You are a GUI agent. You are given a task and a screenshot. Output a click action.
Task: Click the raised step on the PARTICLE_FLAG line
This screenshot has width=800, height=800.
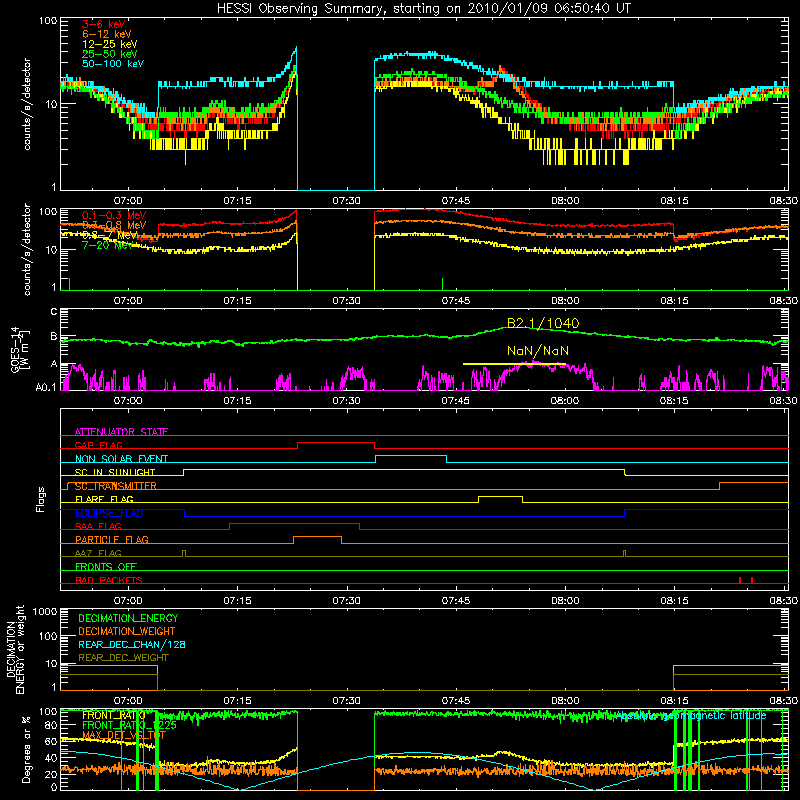(x=317, y=537)
